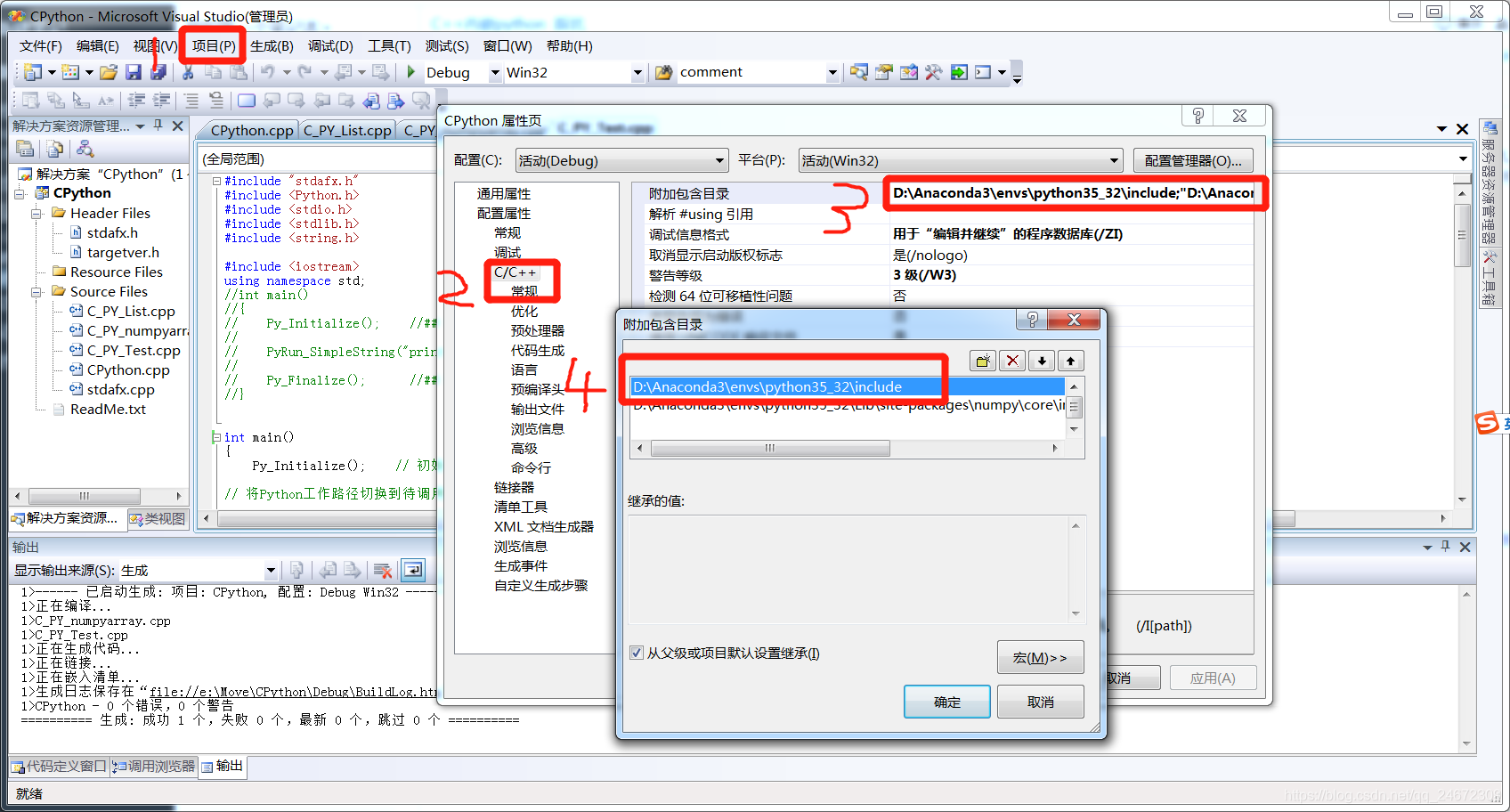This screenshot has width=1510, height=812.
Task: Switch to the 类视图 tab
Action: tap(157, 518)
